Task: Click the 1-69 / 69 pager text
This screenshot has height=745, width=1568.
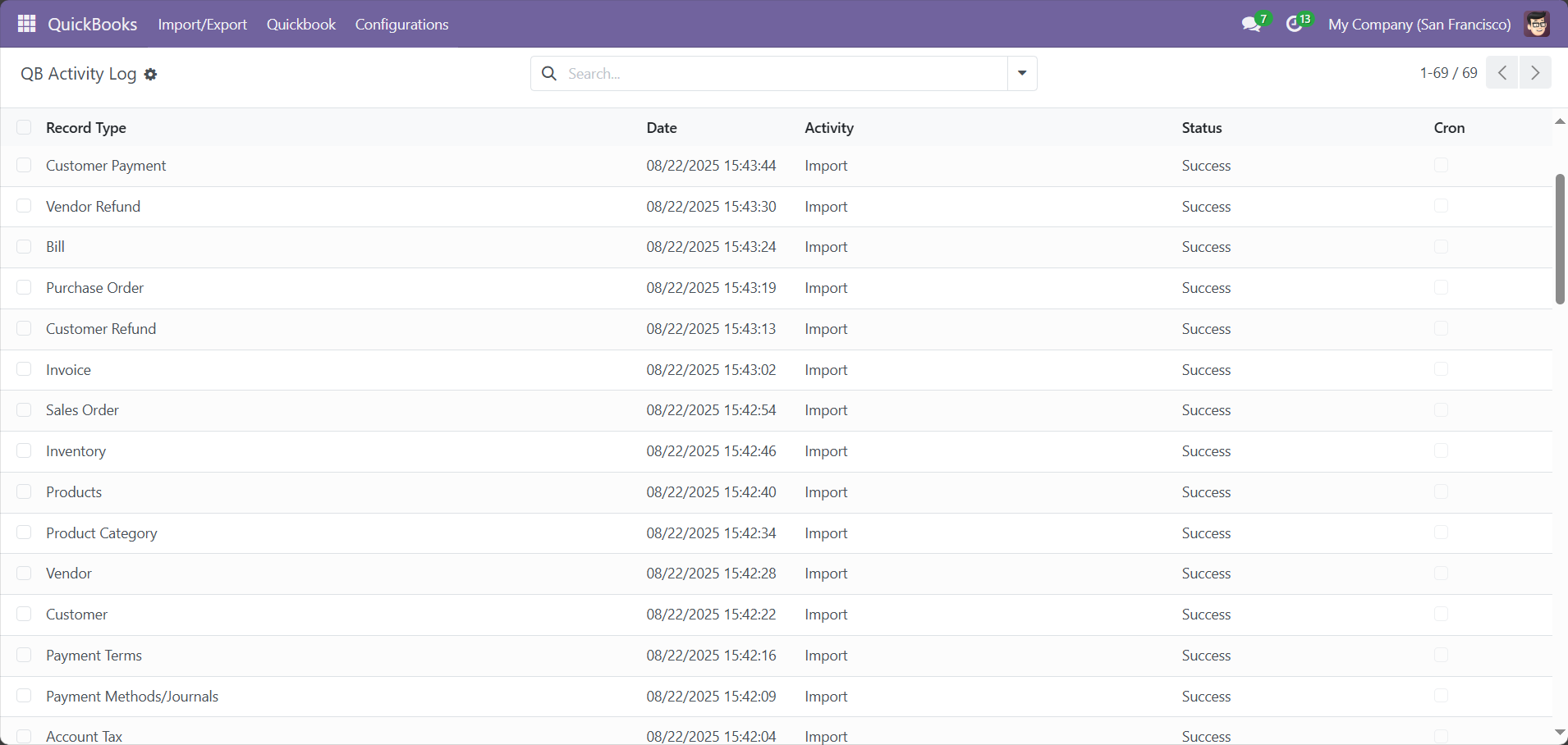Action: point(1447,72)
